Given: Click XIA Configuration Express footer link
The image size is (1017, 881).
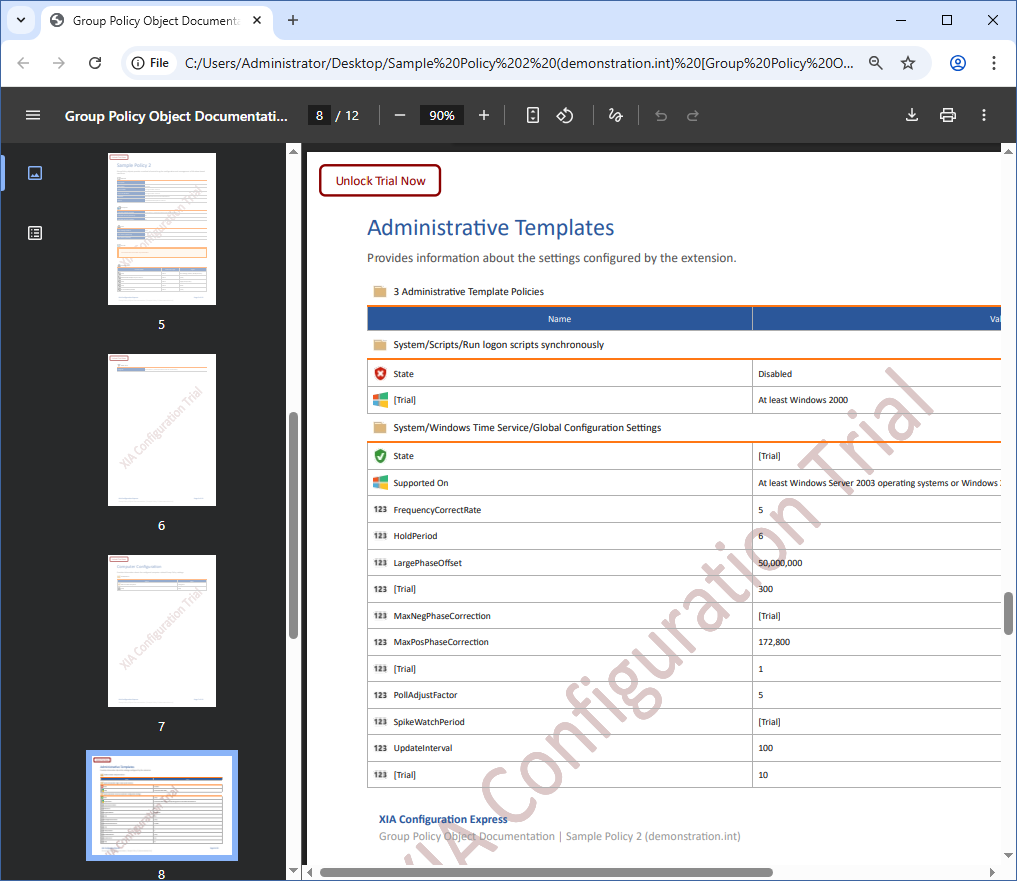Looking at the screenshot, I should [443, 819].
